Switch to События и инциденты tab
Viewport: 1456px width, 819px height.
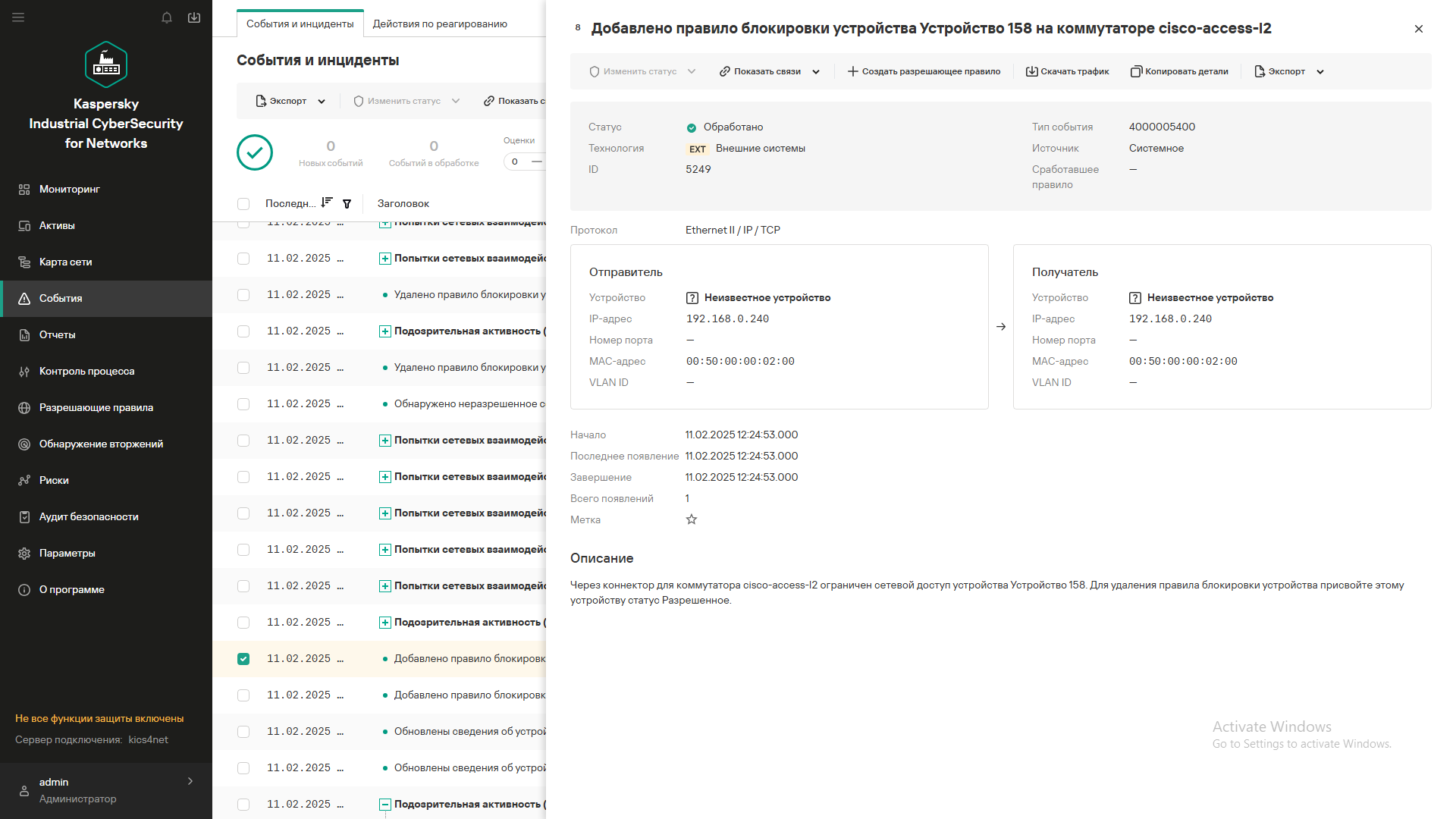(300, 24)
